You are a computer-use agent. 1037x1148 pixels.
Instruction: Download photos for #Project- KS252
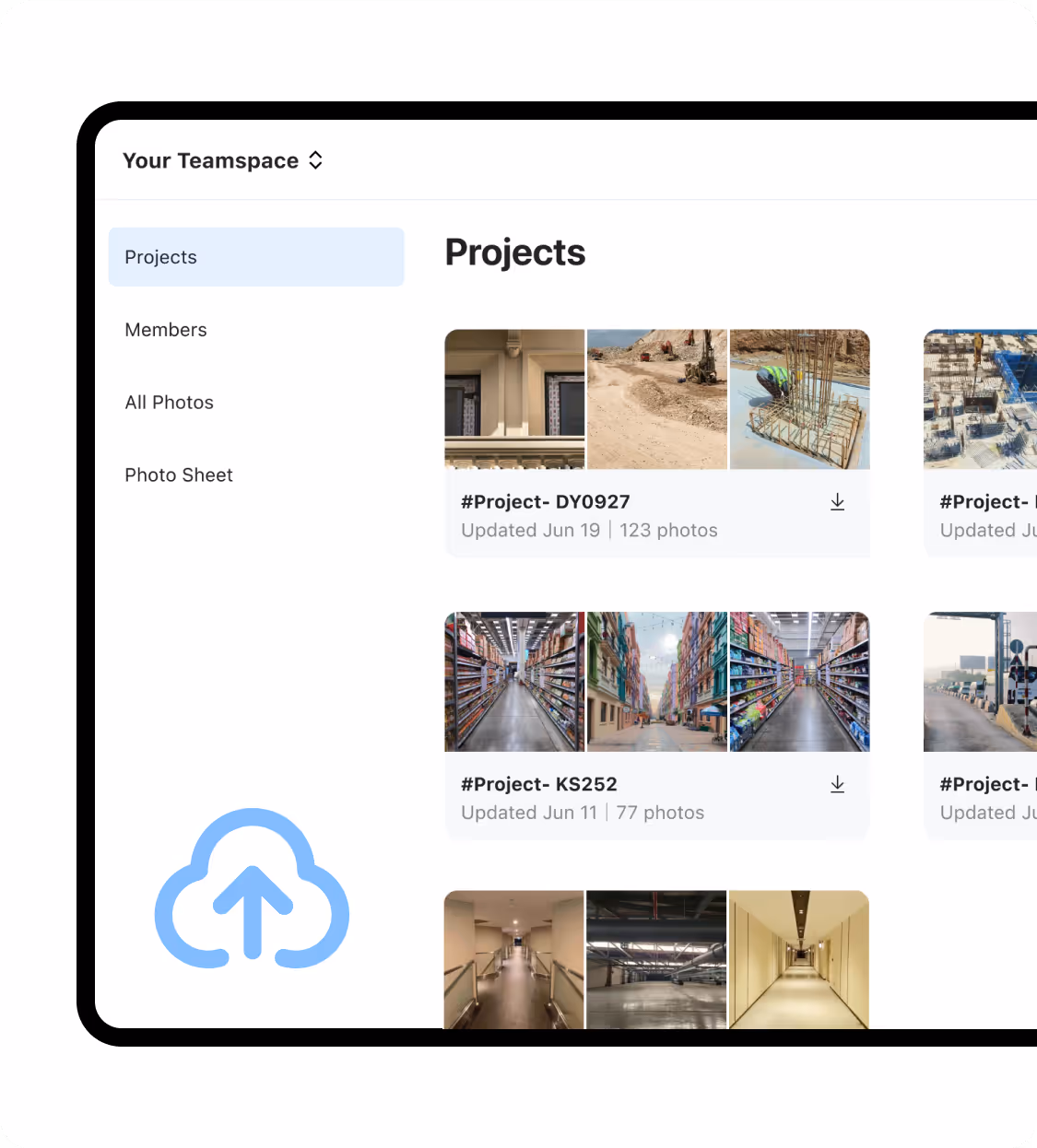(838, 784)
